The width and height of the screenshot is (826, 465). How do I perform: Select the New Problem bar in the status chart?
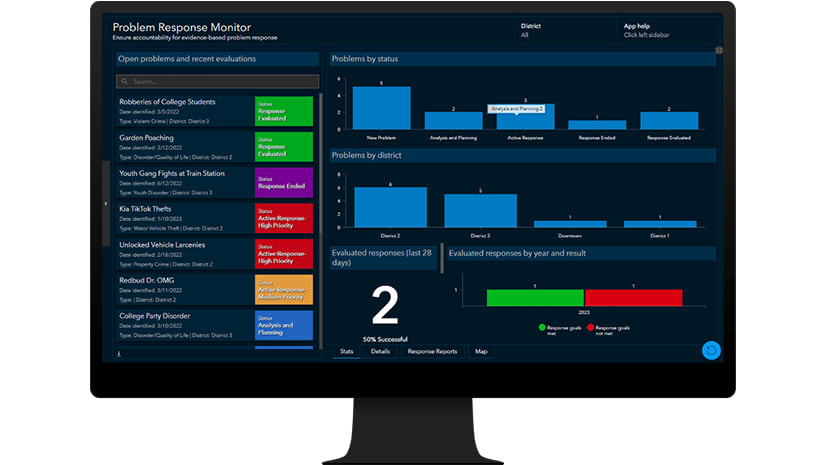381,108
